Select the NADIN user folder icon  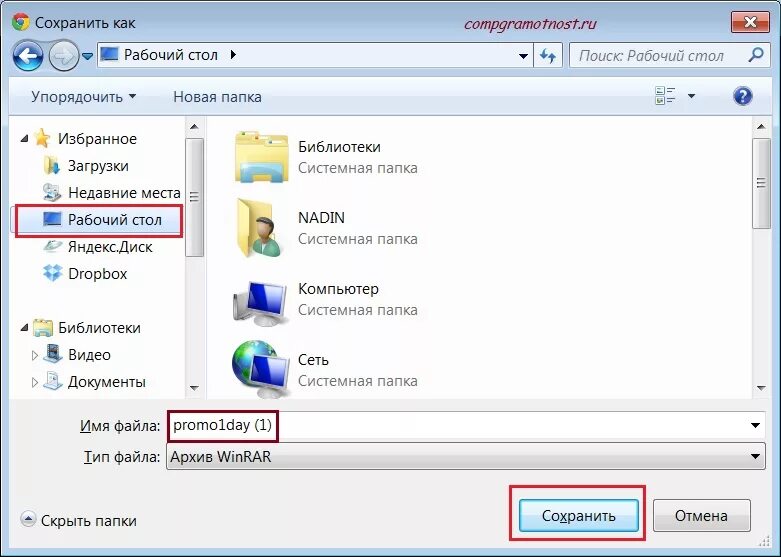pyautogui.click(x=261, y=228)
